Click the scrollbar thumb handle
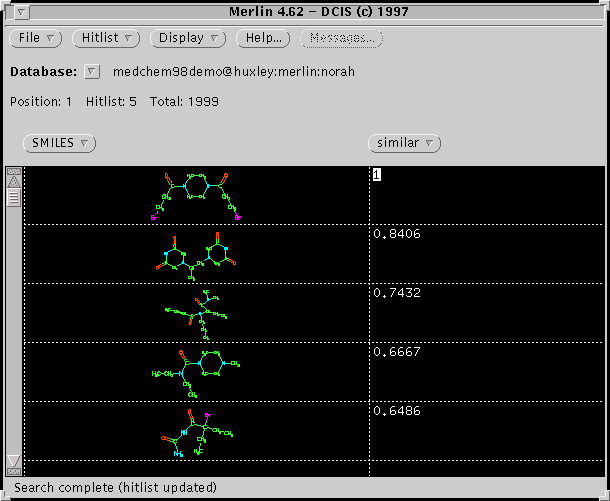The height and width of the screenshot is (501, 610). [14, 197]
